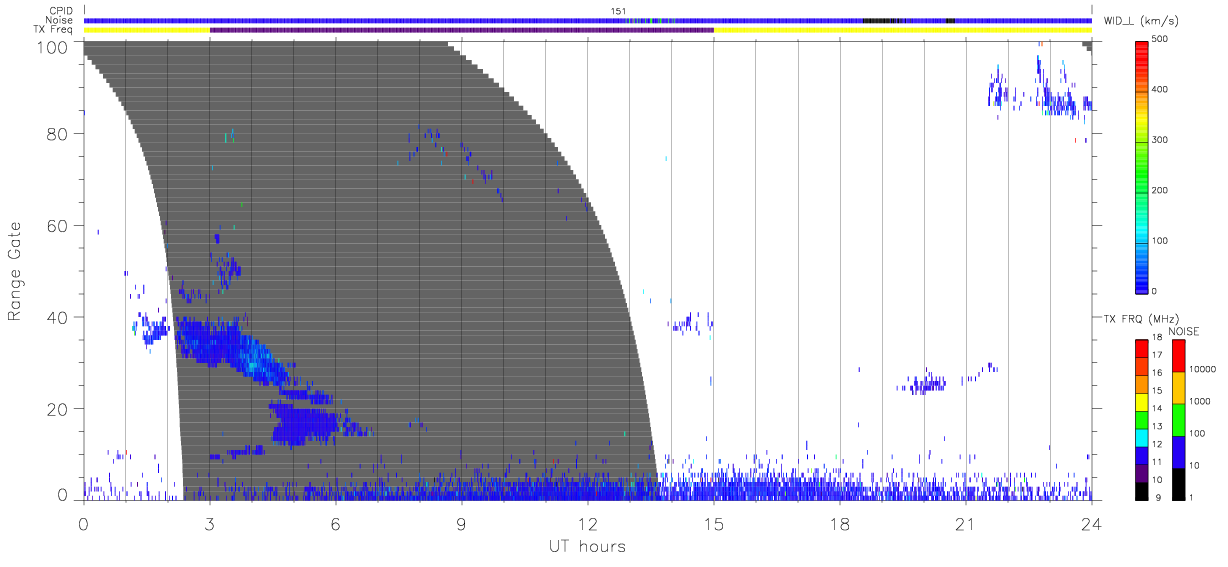Screen dimensions: 1228x567
Task: Click the Range Gate axis title
Action: pos(16,272)
